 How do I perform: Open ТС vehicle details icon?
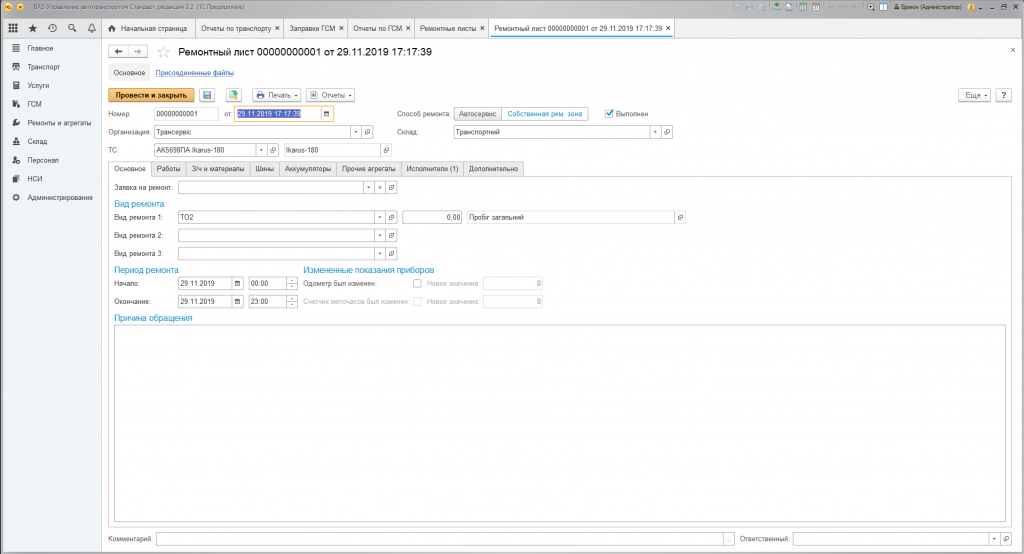273,150
